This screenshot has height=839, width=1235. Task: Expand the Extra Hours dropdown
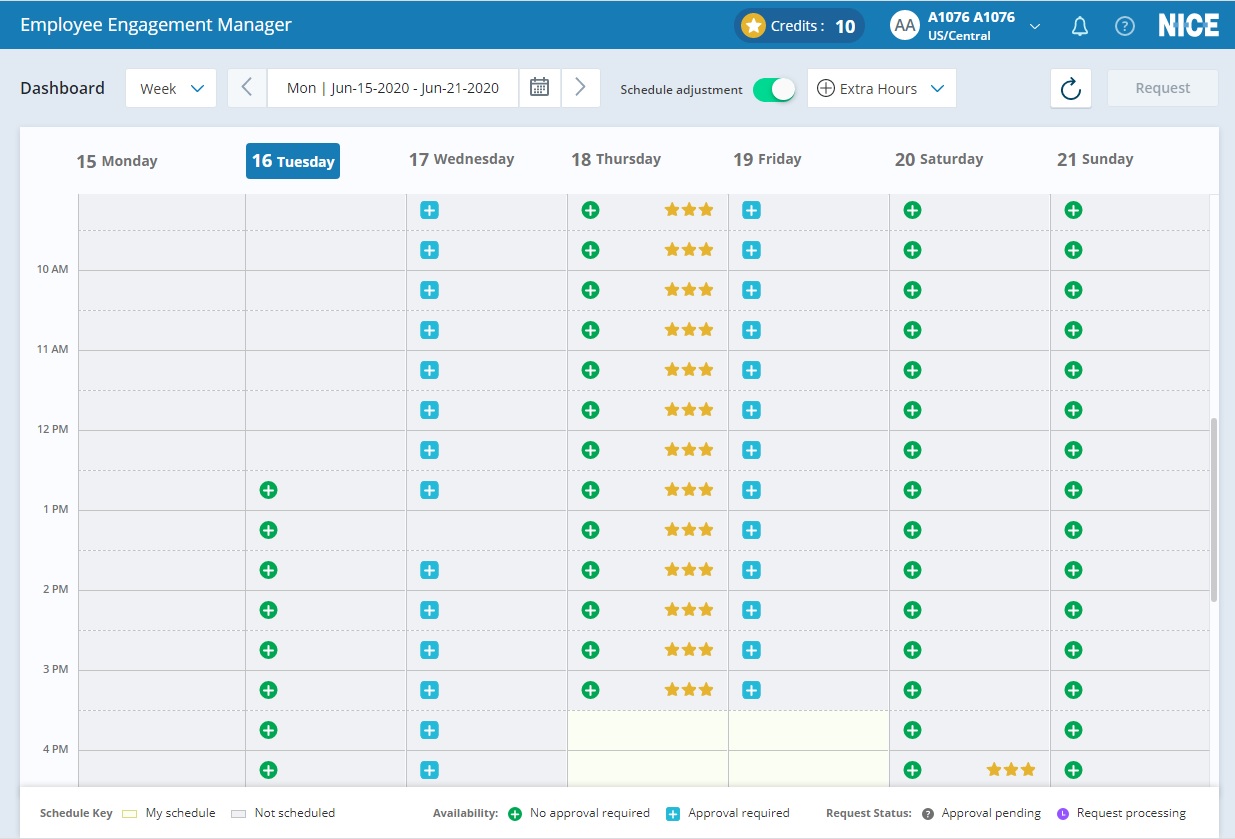tap(881, 88)
